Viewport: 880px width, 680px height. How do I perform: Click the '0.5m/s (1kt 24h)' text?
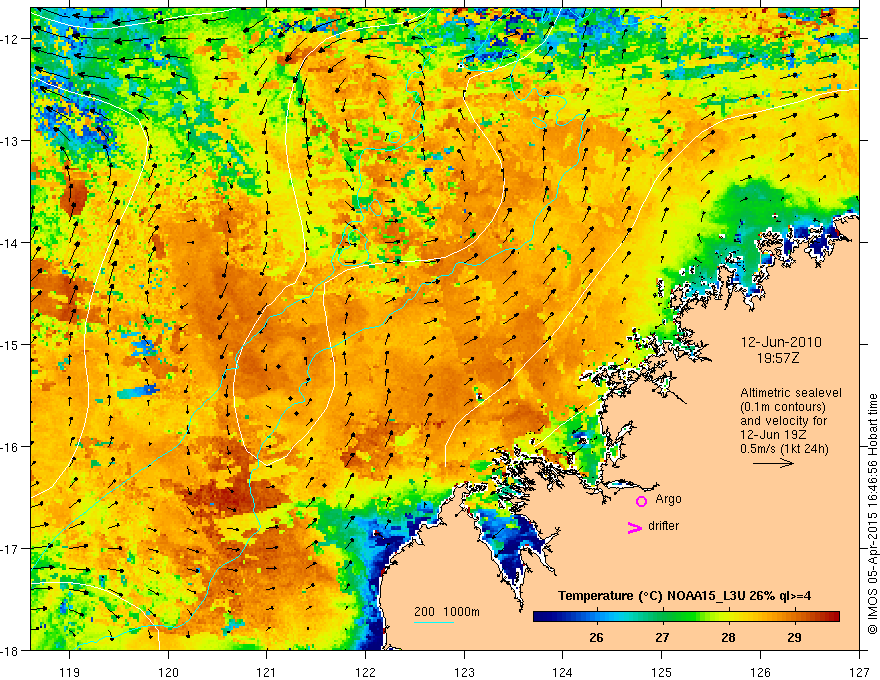coord(785,449)
